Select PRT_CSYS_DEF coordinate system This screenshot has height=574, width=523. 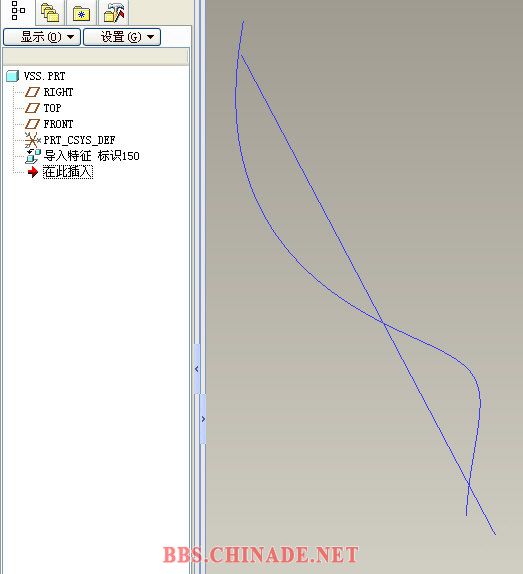click(79, 140)
